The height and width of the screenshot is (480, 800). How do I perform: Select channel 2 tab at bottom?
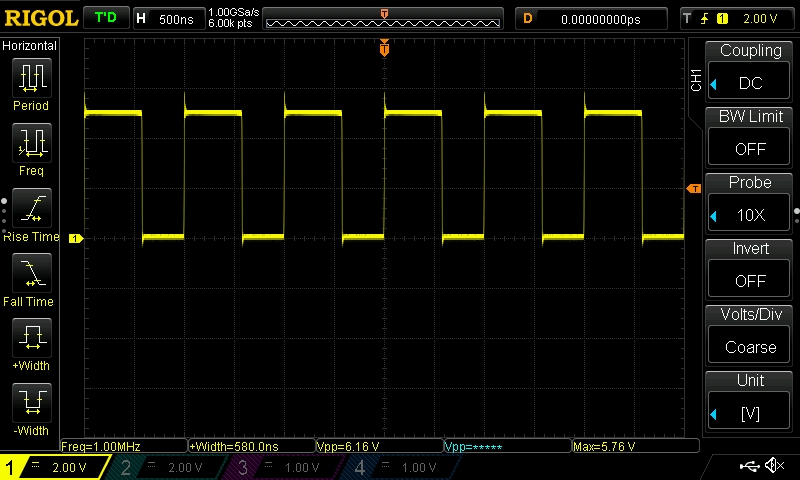click(x=166, y=467)
